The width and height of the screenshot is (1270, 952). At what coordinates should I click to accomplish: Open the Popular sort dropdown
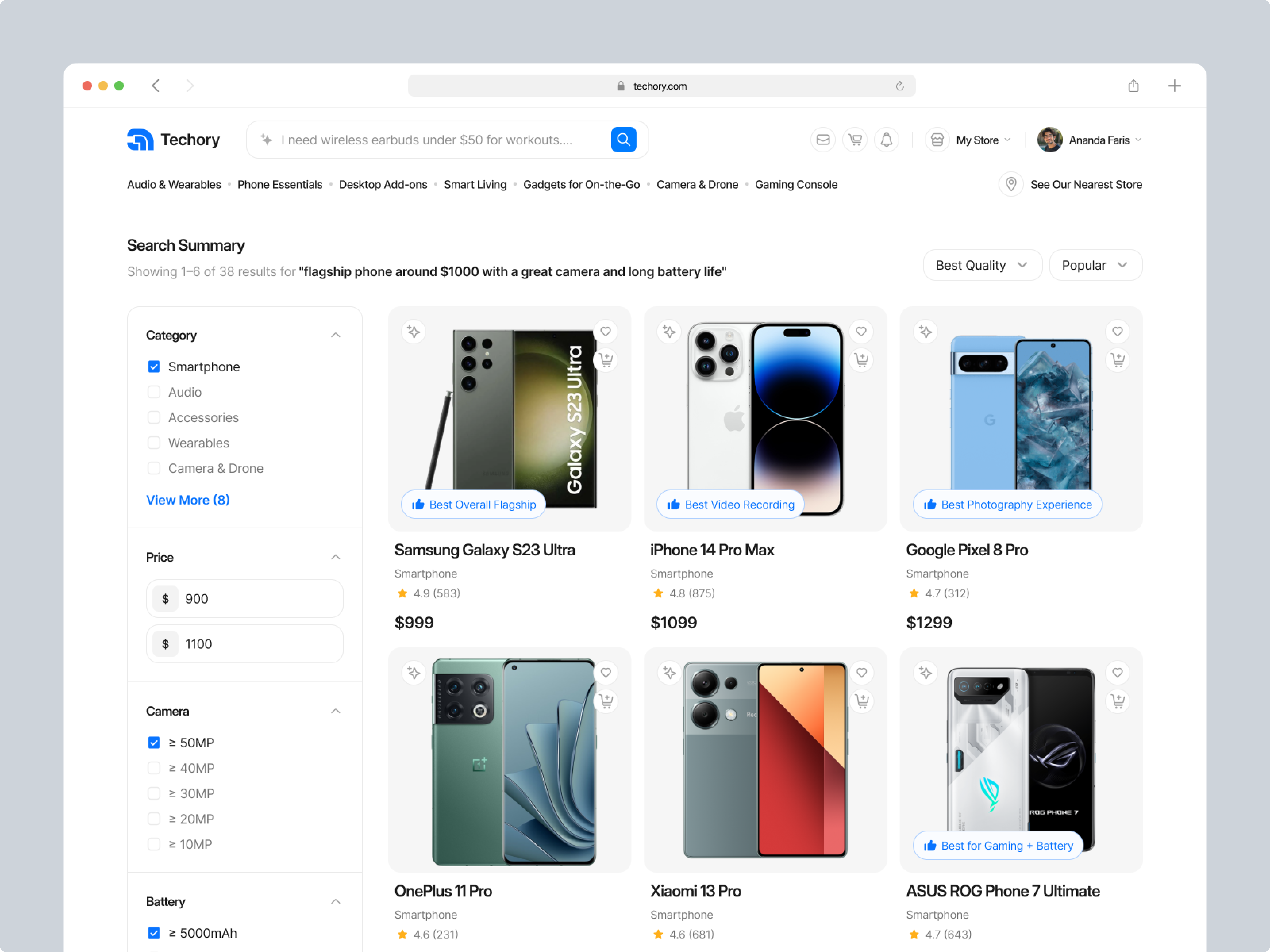click(1095, 264)
